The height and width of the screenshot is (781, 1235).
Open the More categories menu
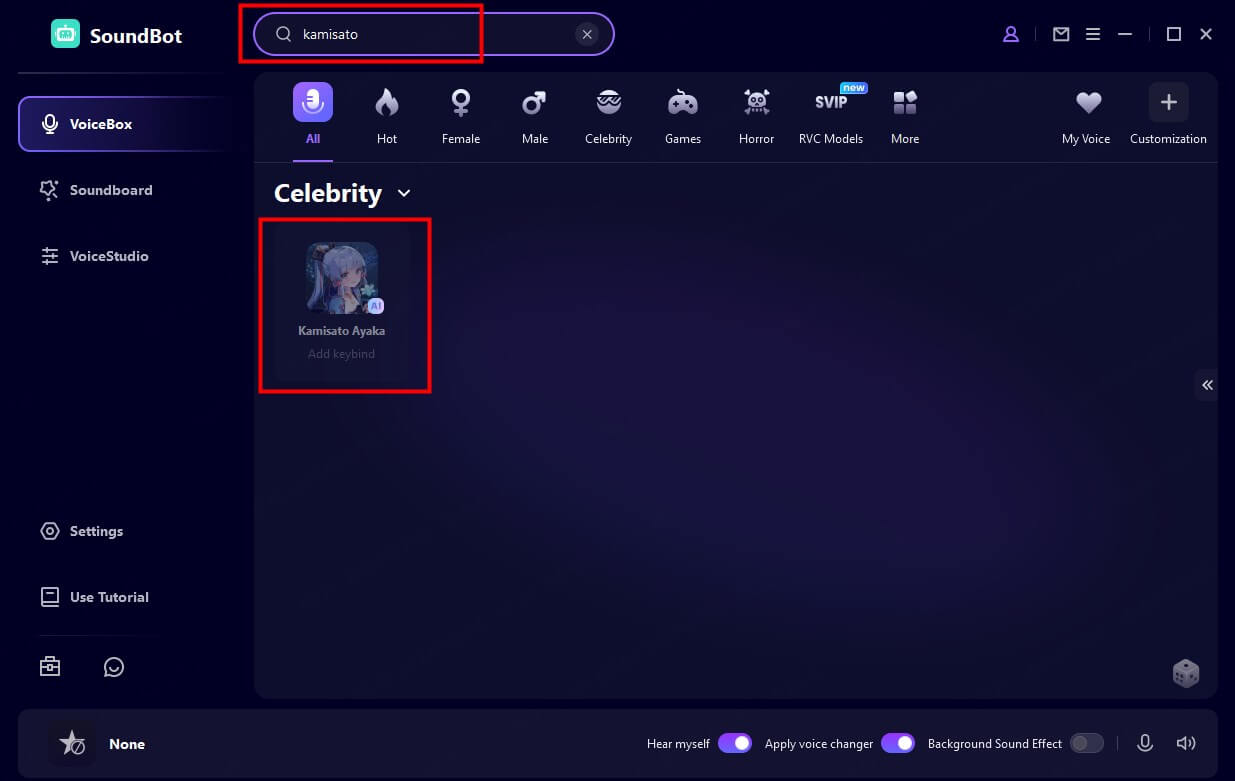(905, 117)
